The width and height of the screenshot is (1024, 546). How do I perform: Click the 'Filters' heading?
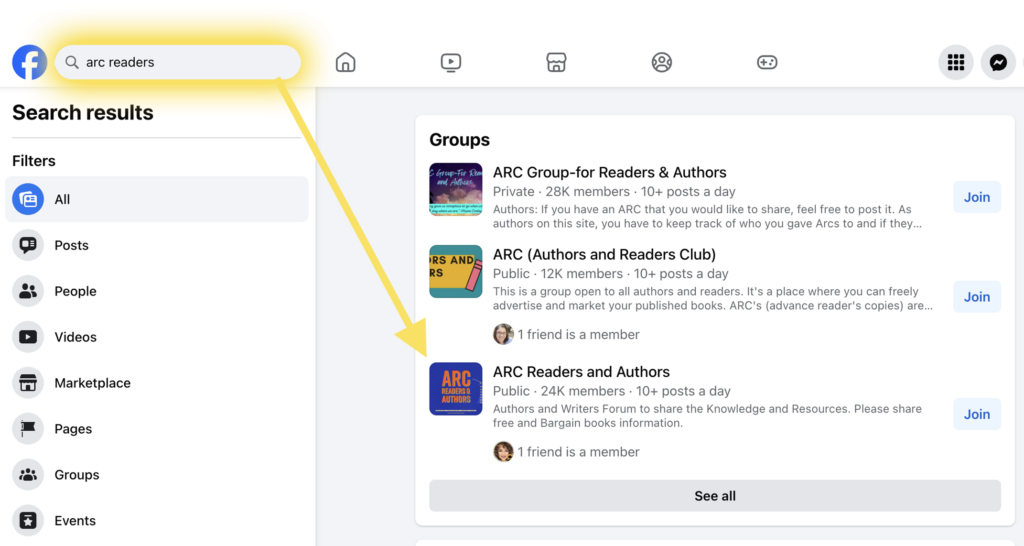[34, 161]
